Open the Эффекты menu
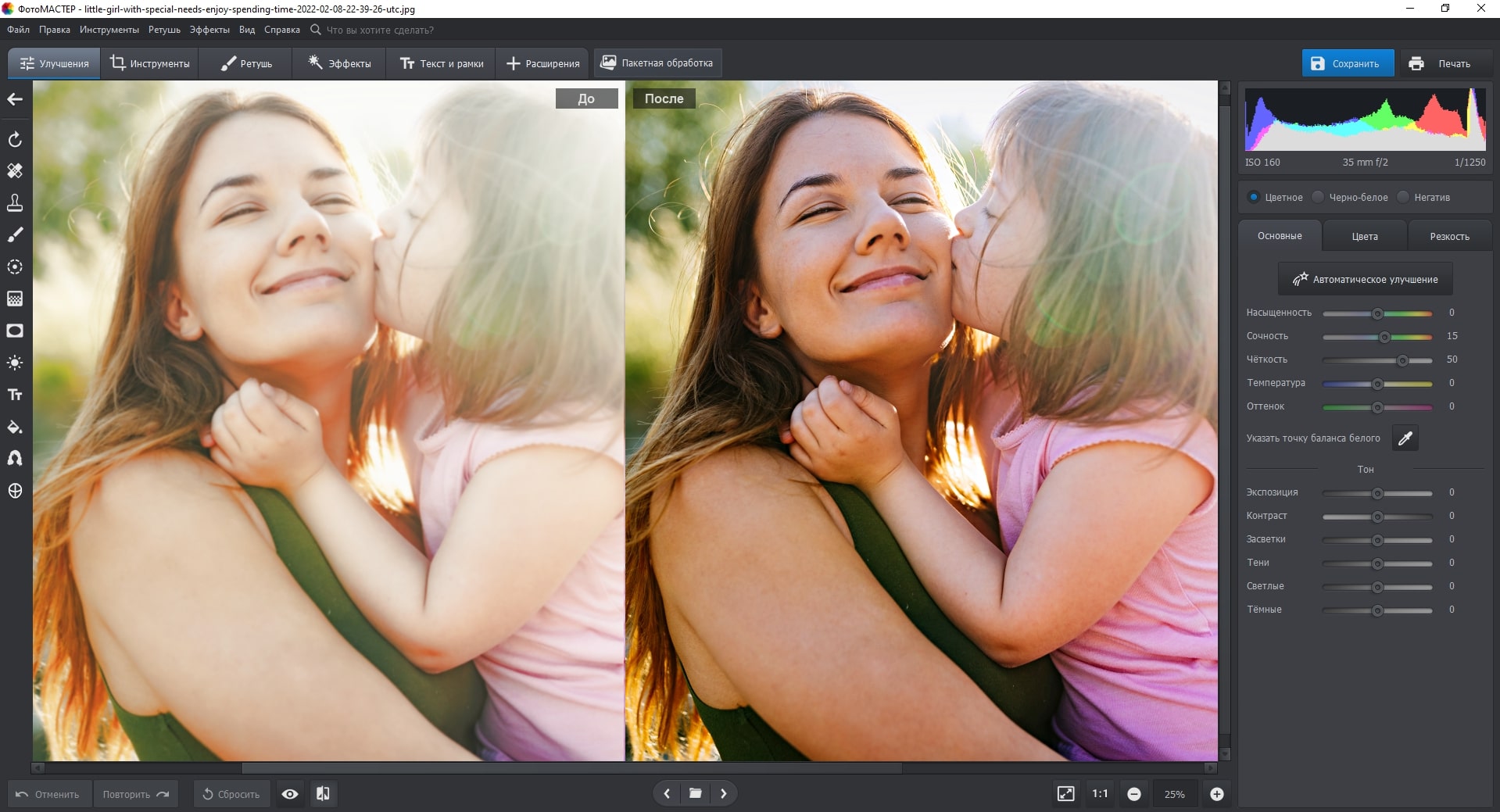Screen dimensions: 1500x812 pyautogui.click(x=209, y=30)
